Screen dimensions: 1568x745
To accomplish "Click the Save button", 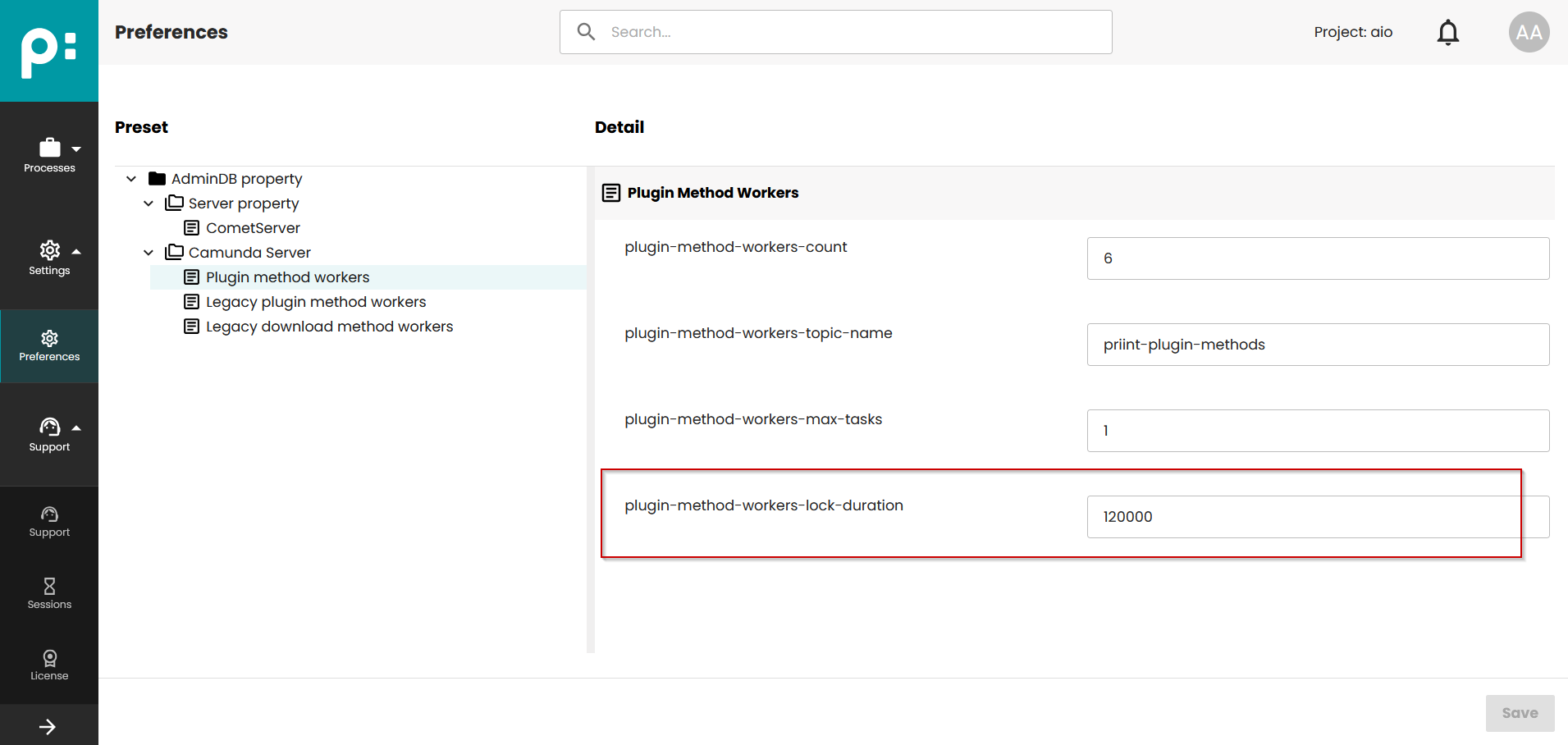I will pos(1519,713).
